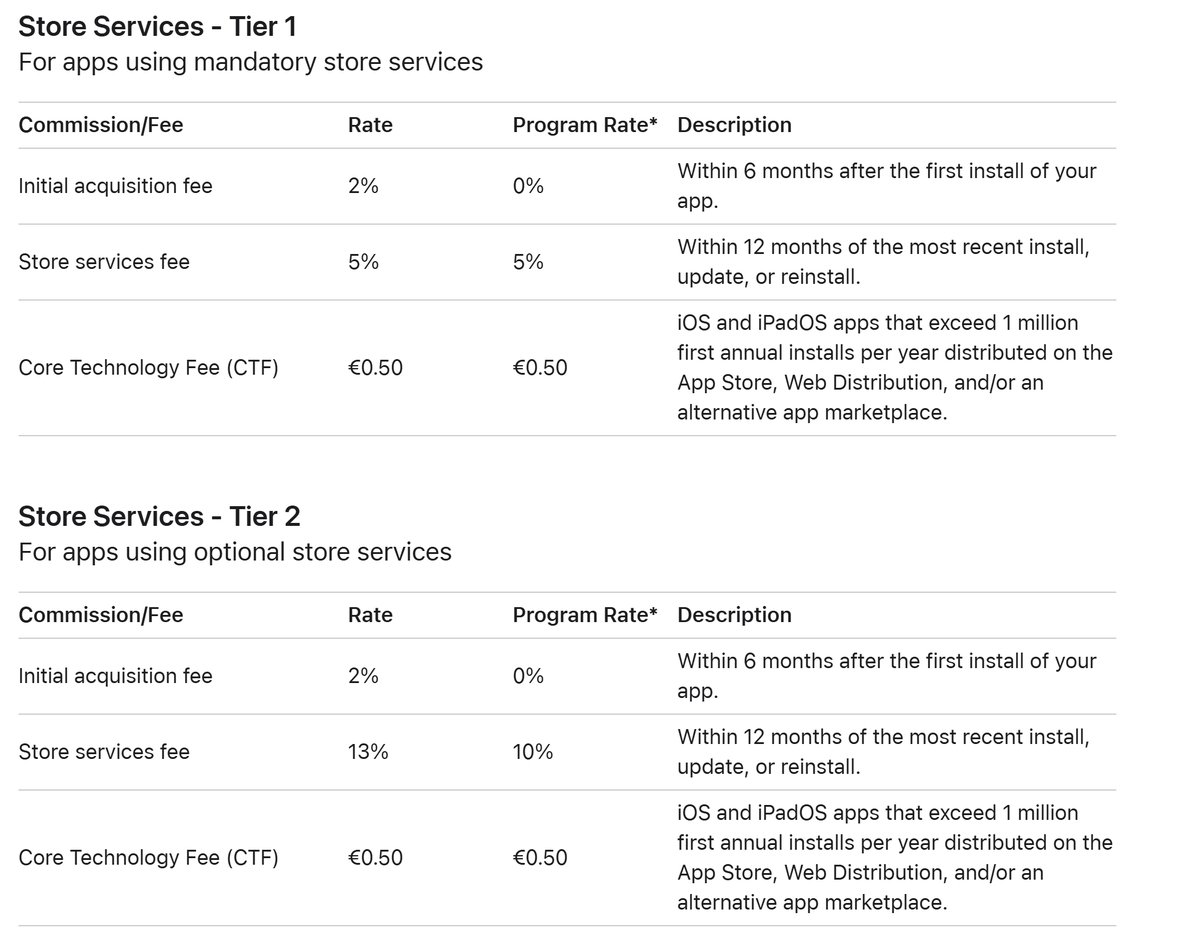
Task: Click "Initial acquisition fee" in Tier 1 table
Action: click(115, 186)
